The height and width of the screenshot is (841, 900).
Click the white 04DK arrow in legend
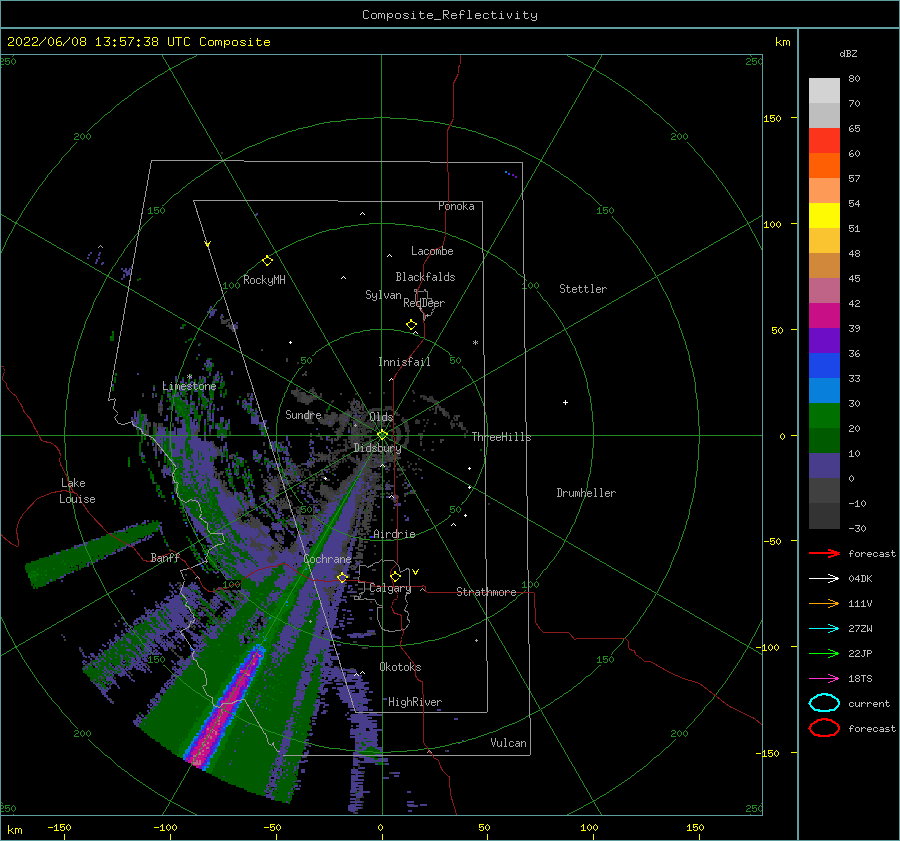click(824, 579)
